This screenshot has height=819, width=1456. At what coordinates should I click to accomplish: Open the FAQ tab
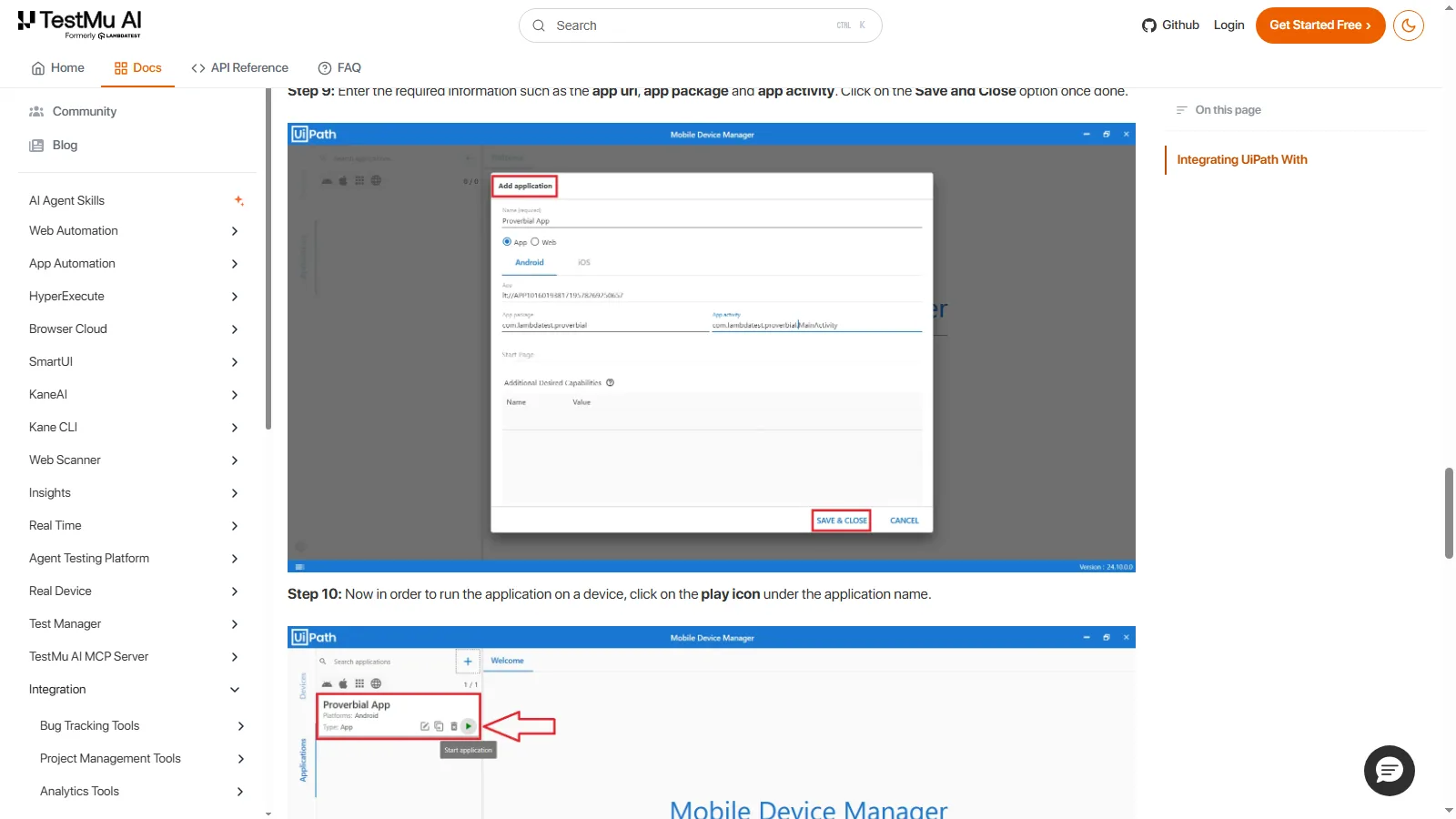pyautogui.click(x=339, y=68)
